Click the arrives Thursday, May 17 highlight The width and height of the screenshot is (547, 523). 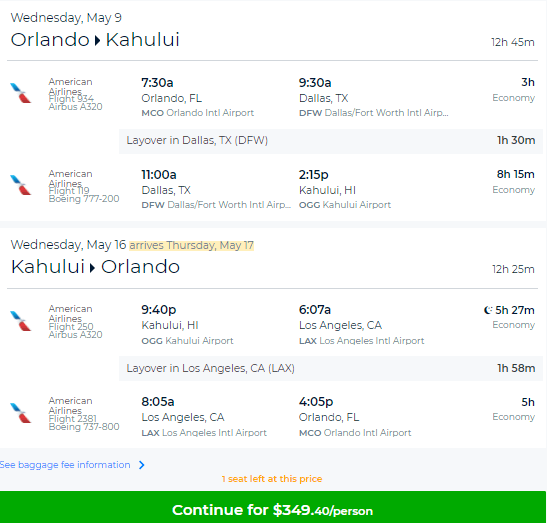click(x=192, y=245)
